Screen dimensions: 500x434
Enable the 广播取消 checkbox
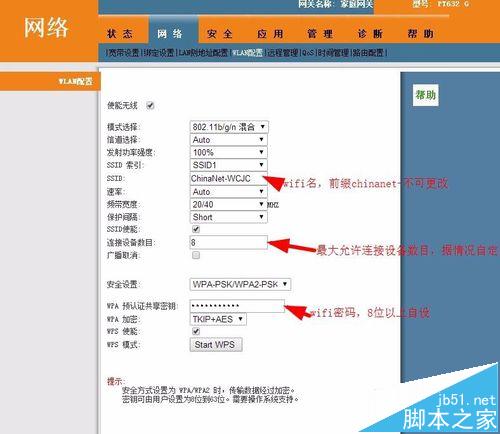[x=196, y=255]
